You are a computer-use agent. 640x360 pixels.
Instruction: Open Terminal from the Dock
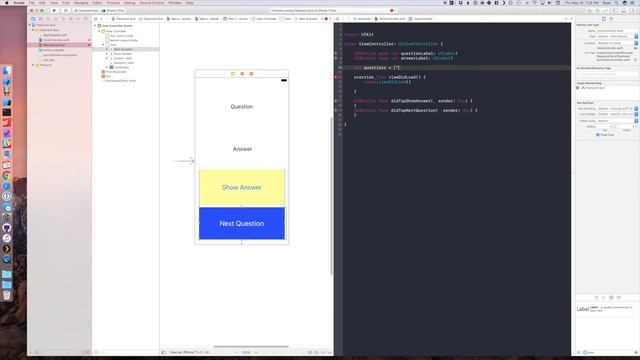pyautogui.click(x=7, y=112)
